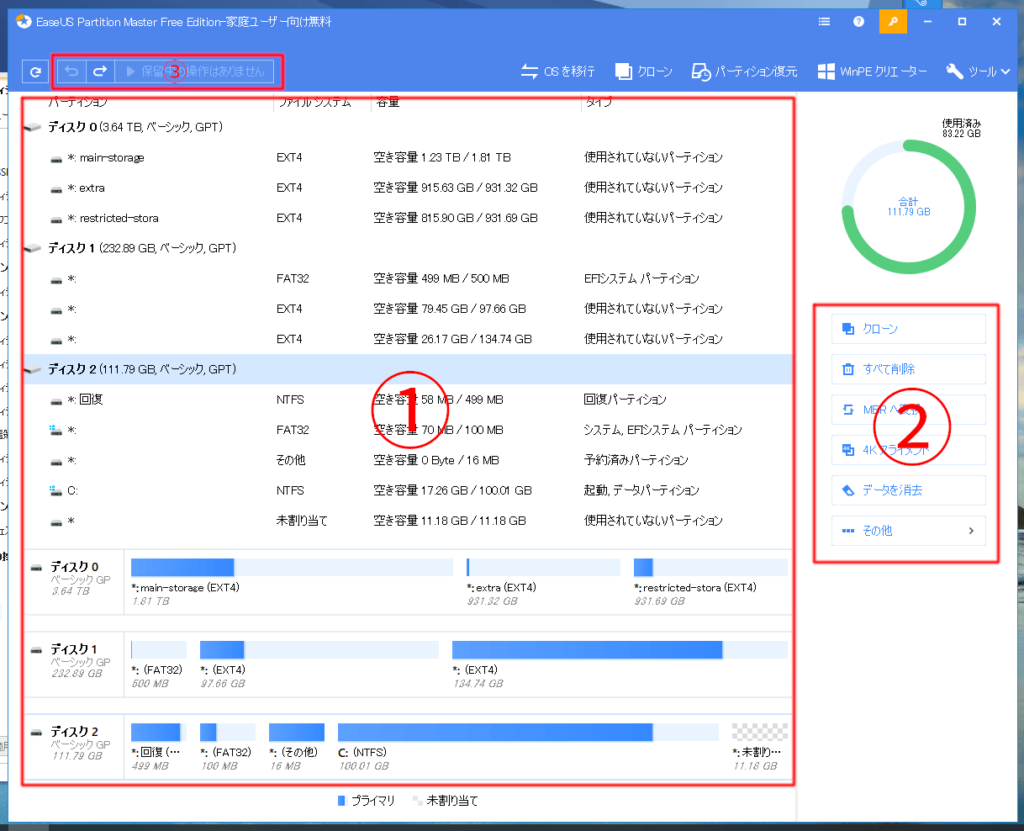Select the main-storage partition row
The height and width of the screenshot is (831, 1024).
click(x=408, y=157)
